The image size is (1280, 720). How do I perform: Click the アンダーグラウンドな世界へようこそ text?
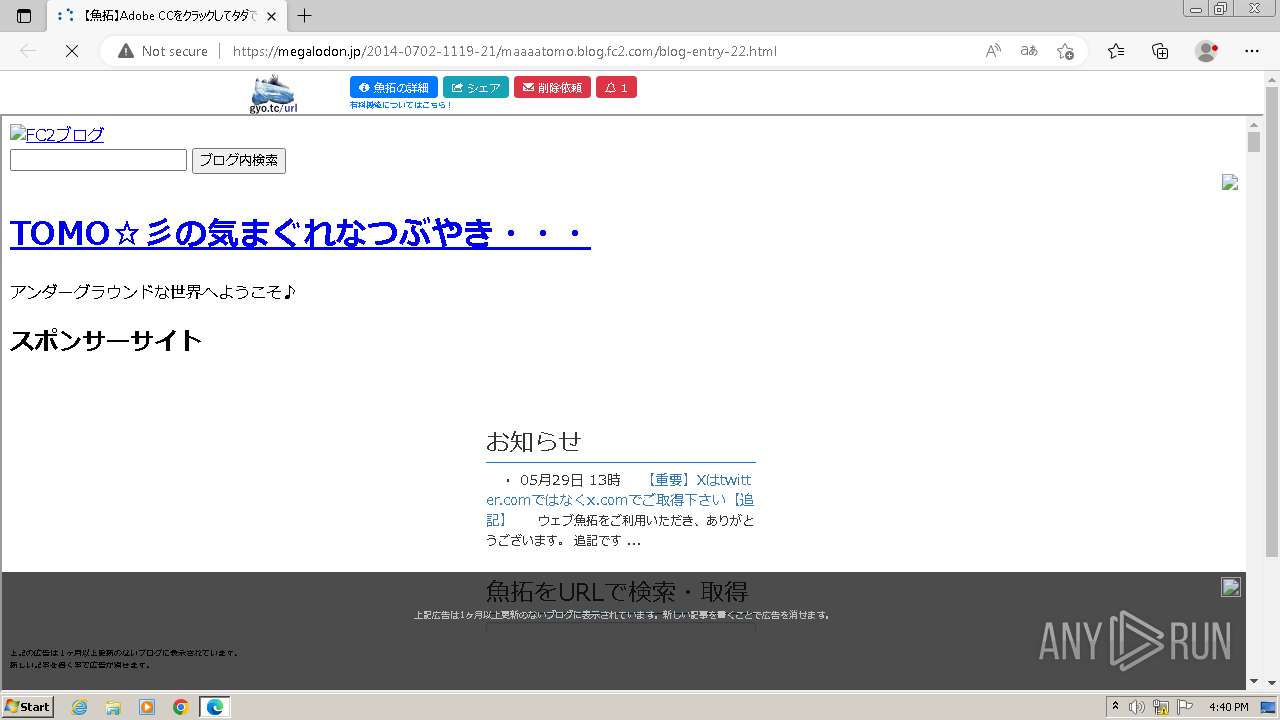pyautogui.click(x=153, y=292)
